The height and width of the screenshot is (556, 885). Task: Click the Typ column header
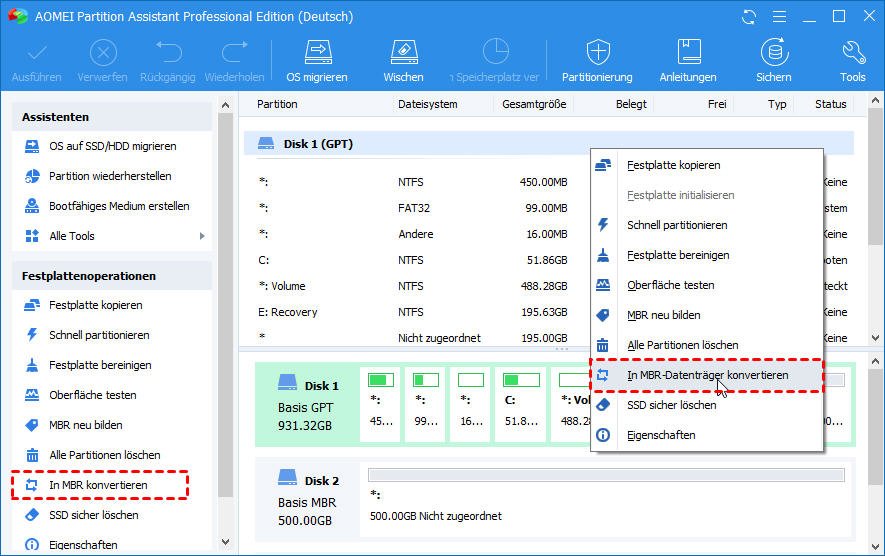pos(777,104)
